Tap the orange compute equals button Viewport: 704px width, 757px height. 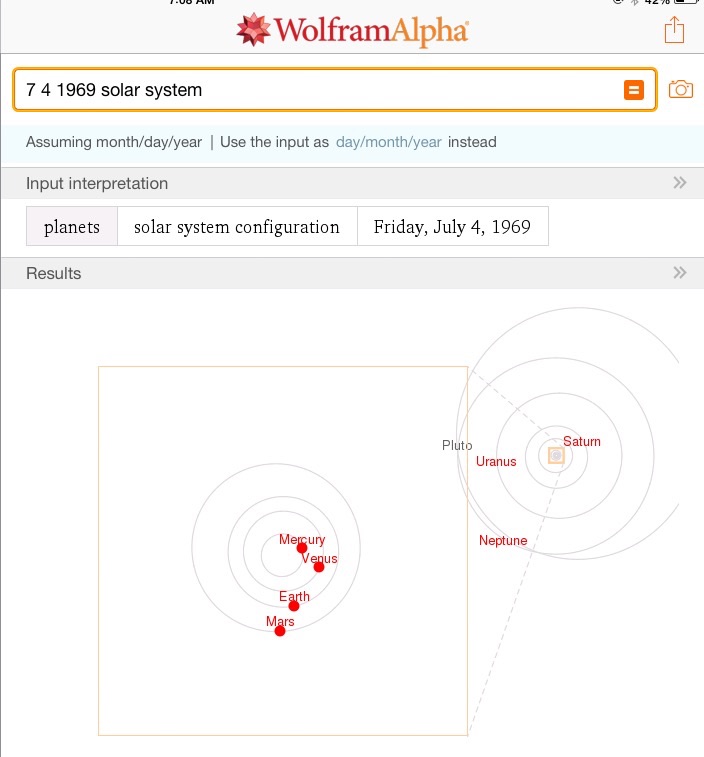[634, 90]
